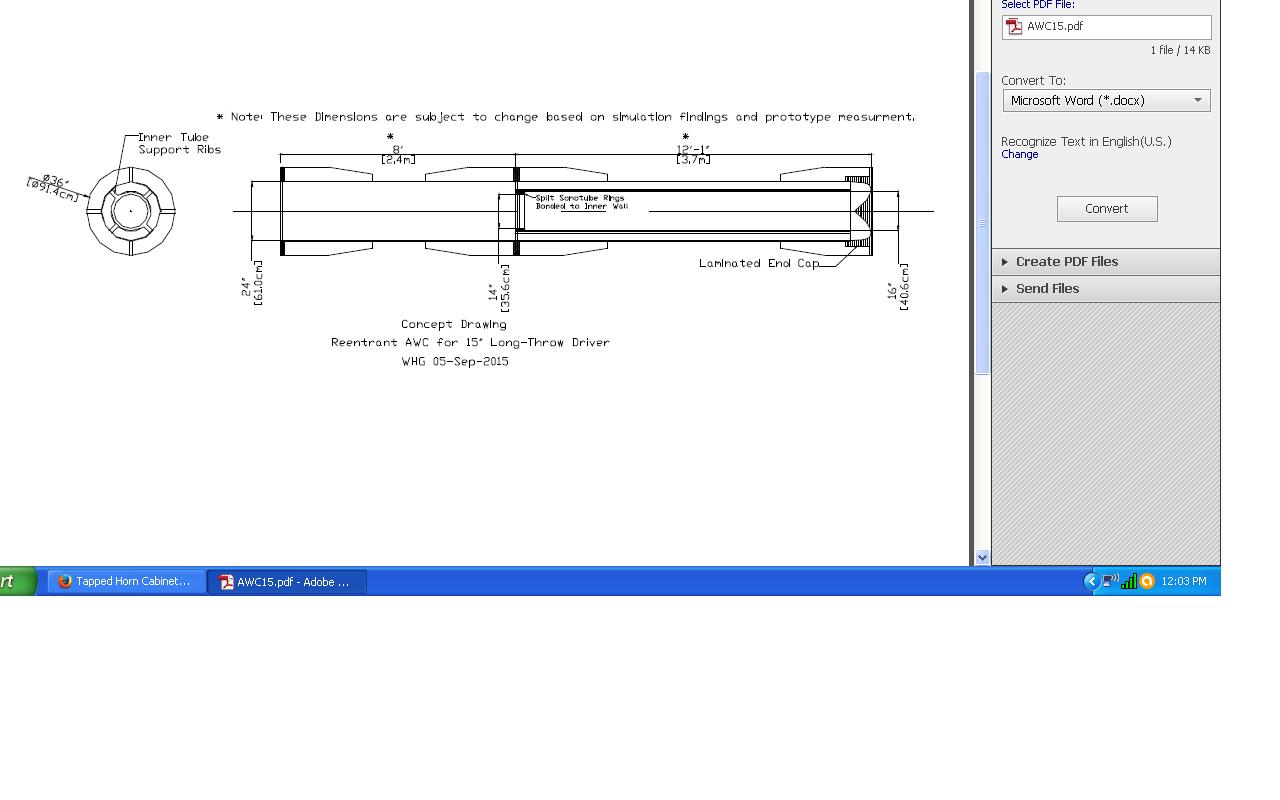Viewport: 1280px width, 800px height.
Task: Click the 14" [35.6cm] dimension label
Action: 499,287
